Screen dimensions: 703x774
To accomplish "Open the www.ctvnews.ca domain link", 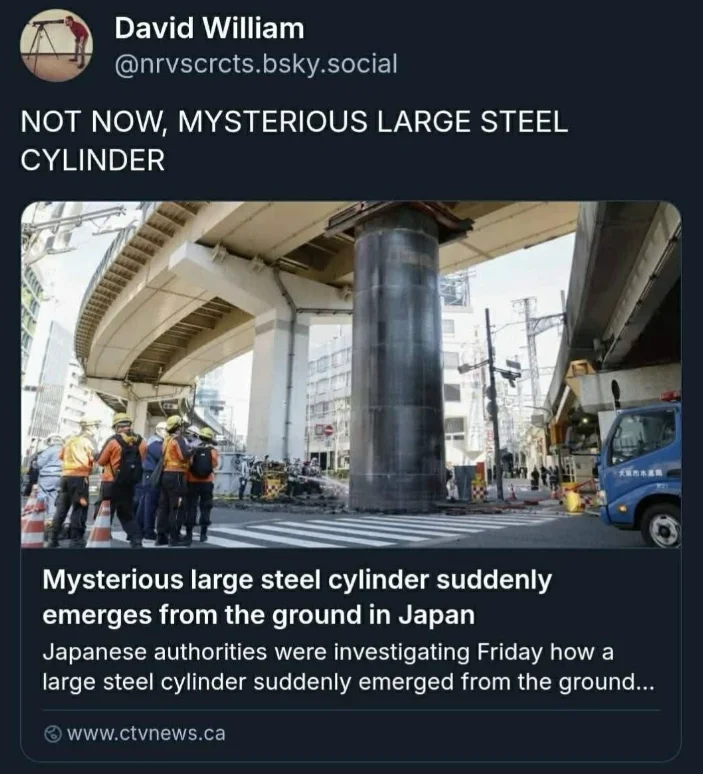I will 146,734.
